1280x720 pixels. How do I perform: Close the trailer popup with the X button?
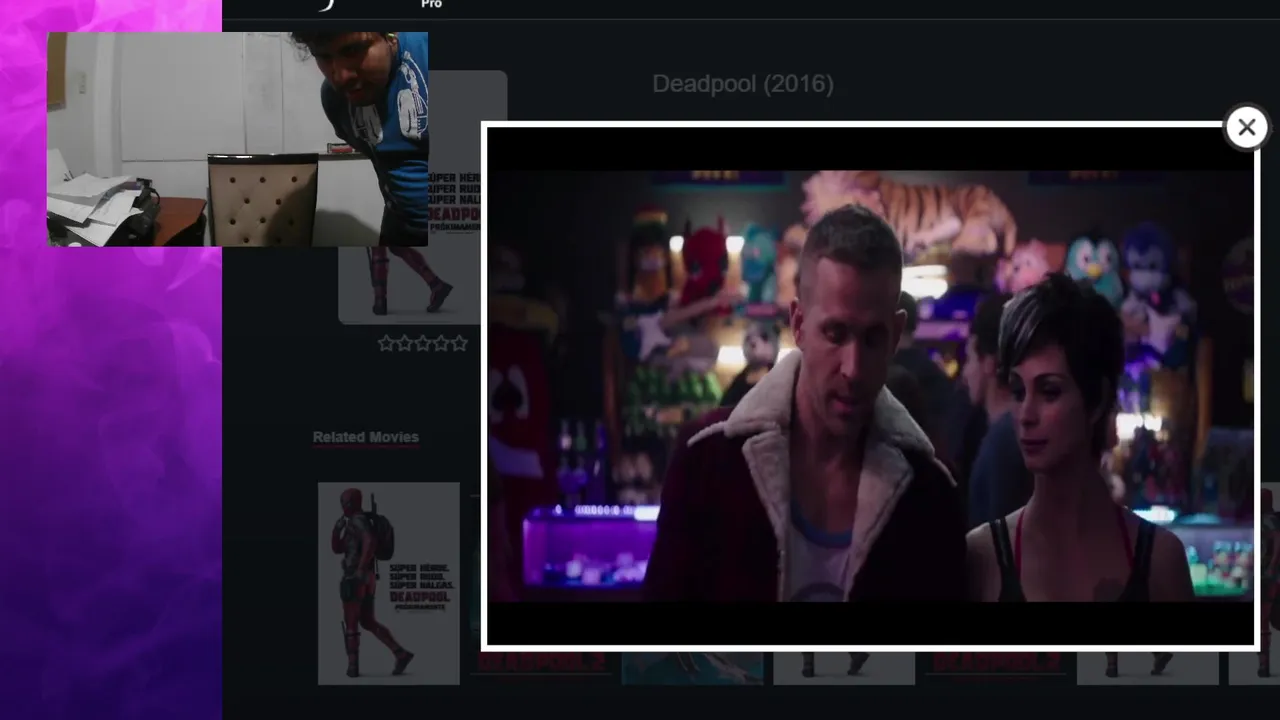point(1246,128)
